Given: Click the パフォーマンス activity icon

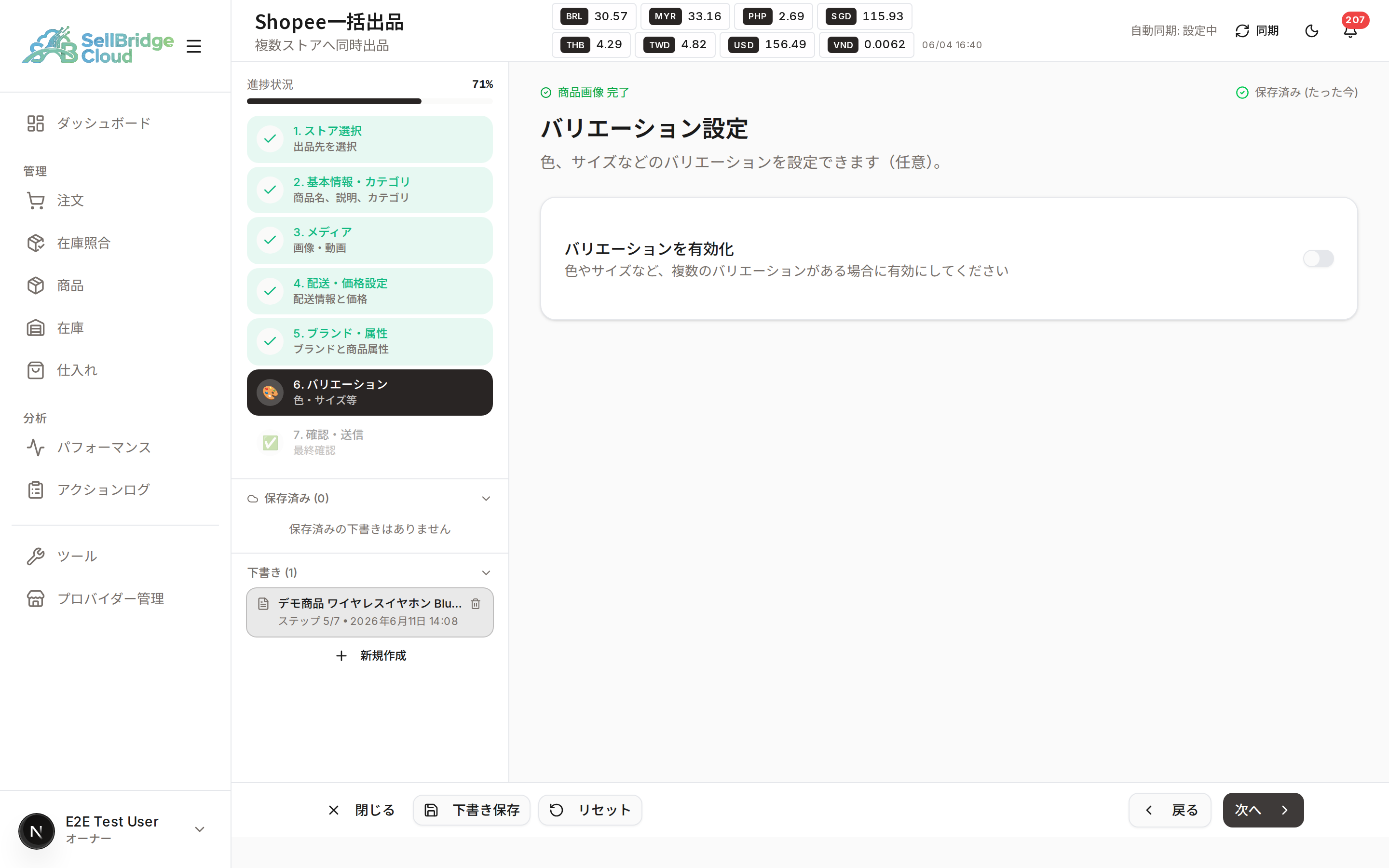Looking at the screenshot, I should [x=36, y=447].
